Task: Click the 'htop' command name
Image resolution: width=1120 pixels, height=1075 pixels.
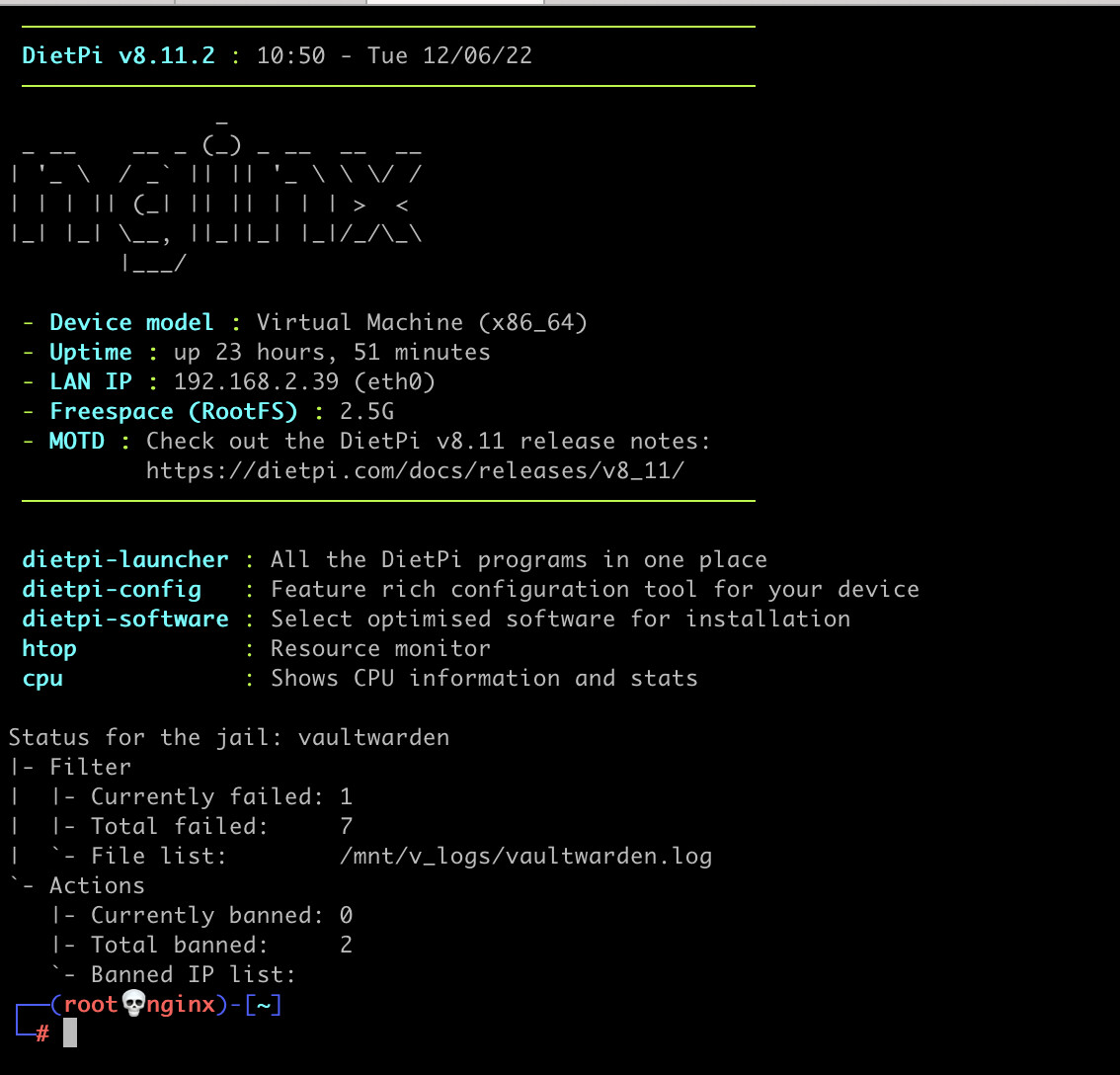Action: tap(49, 649)
